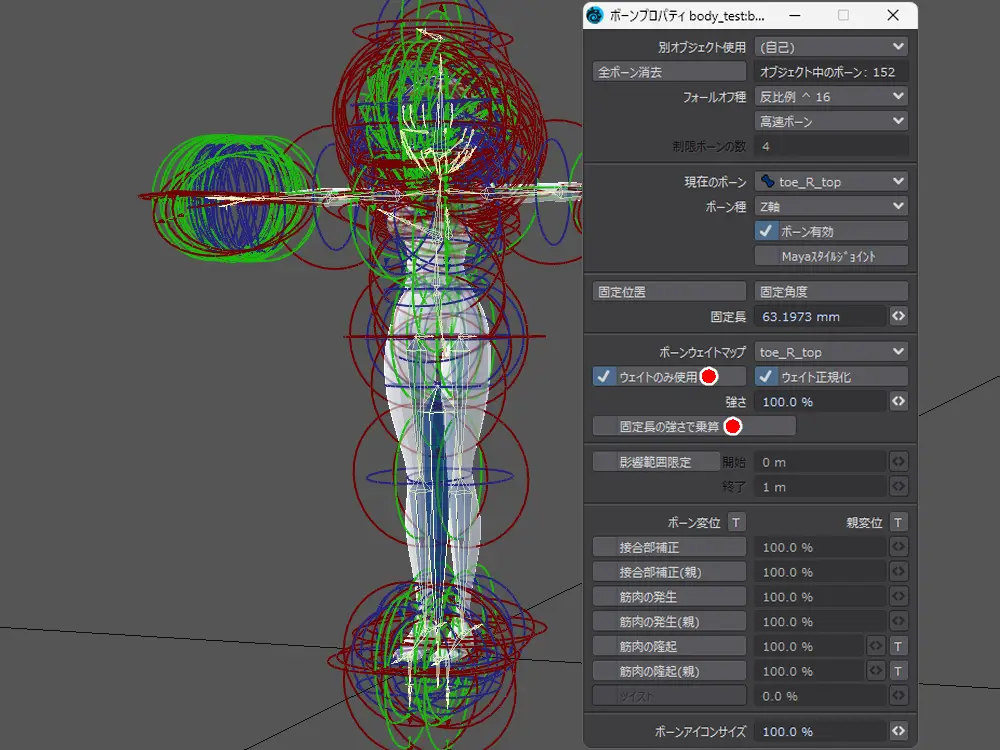Image resolution: width=1000 pixels, height=750 pixels.
Task: Click envelope button on 筋肉の隆起(親) row
Action: (x=876, y=671)
